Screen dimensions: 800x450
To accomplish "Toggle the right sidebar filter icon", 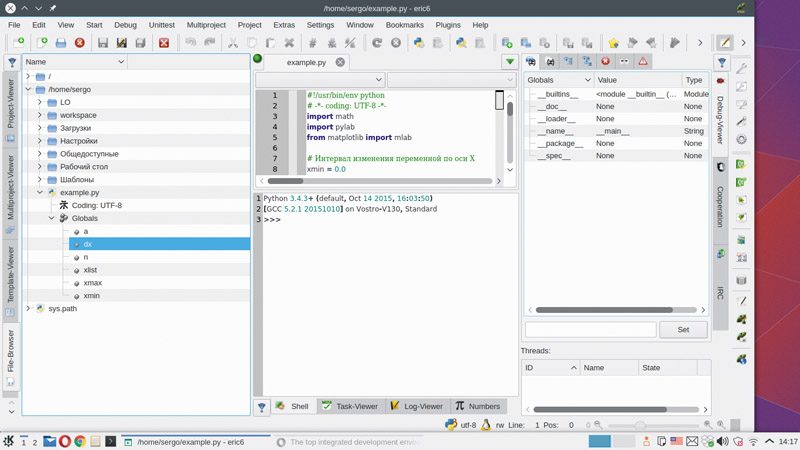I will (722, 62).
